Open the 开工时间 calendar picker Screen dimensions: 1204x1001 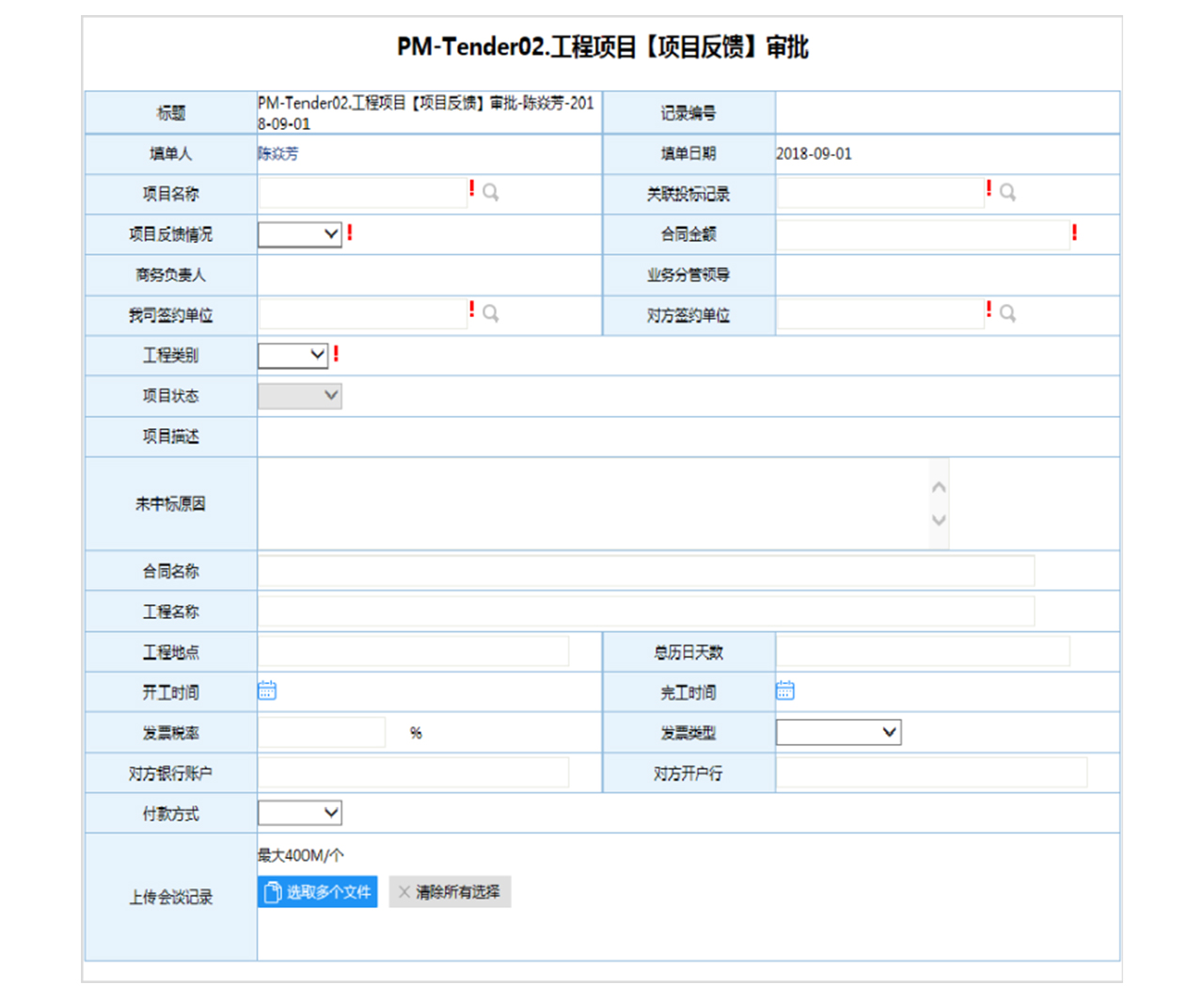click(x=267, y=691)
